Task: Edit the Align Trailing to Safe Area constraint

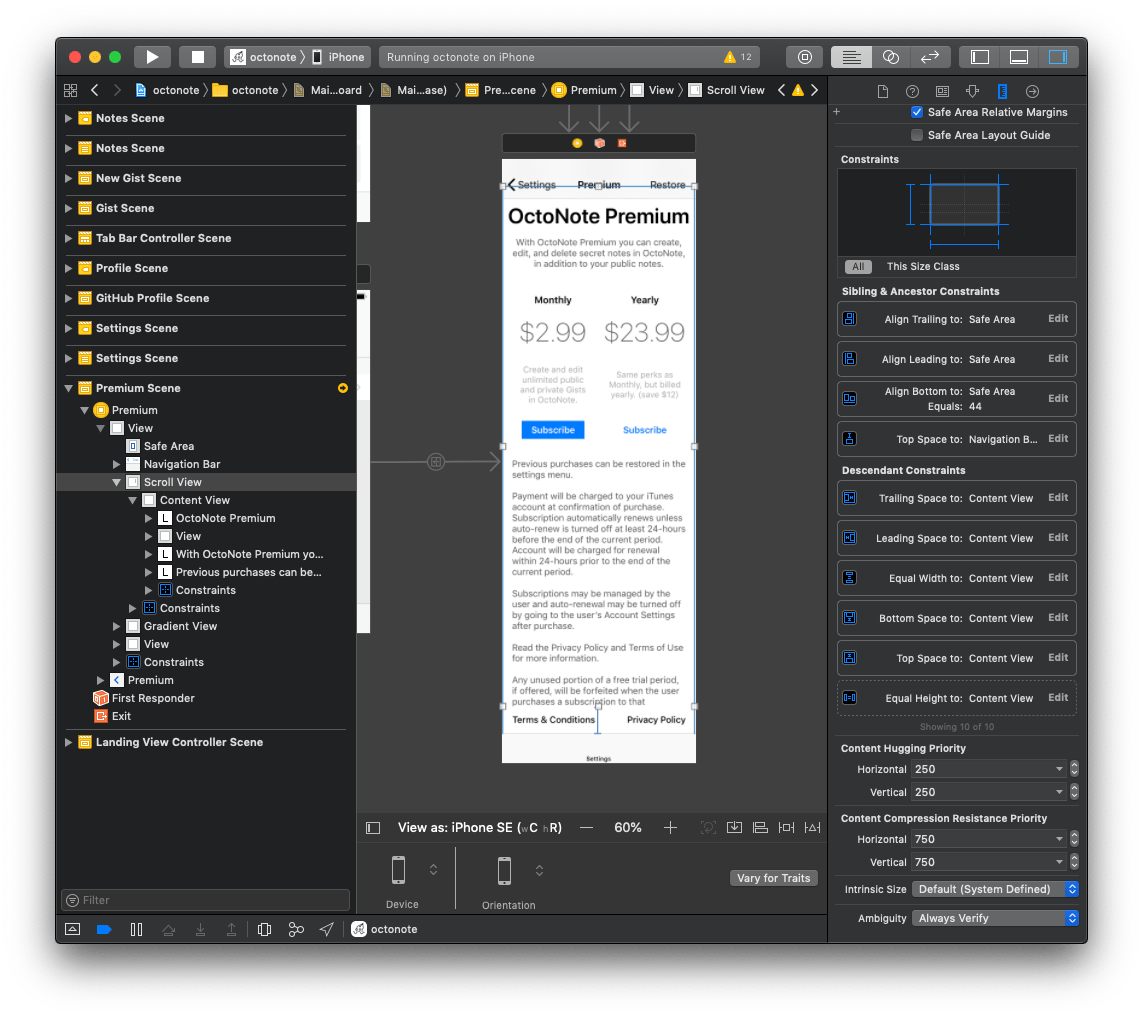Action: pos(1058,319)
